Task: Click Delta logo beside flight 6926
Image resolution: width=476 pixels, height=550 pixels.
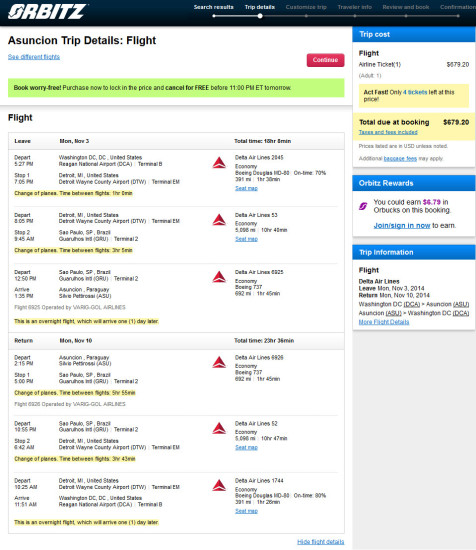Action: pos(219,362)
